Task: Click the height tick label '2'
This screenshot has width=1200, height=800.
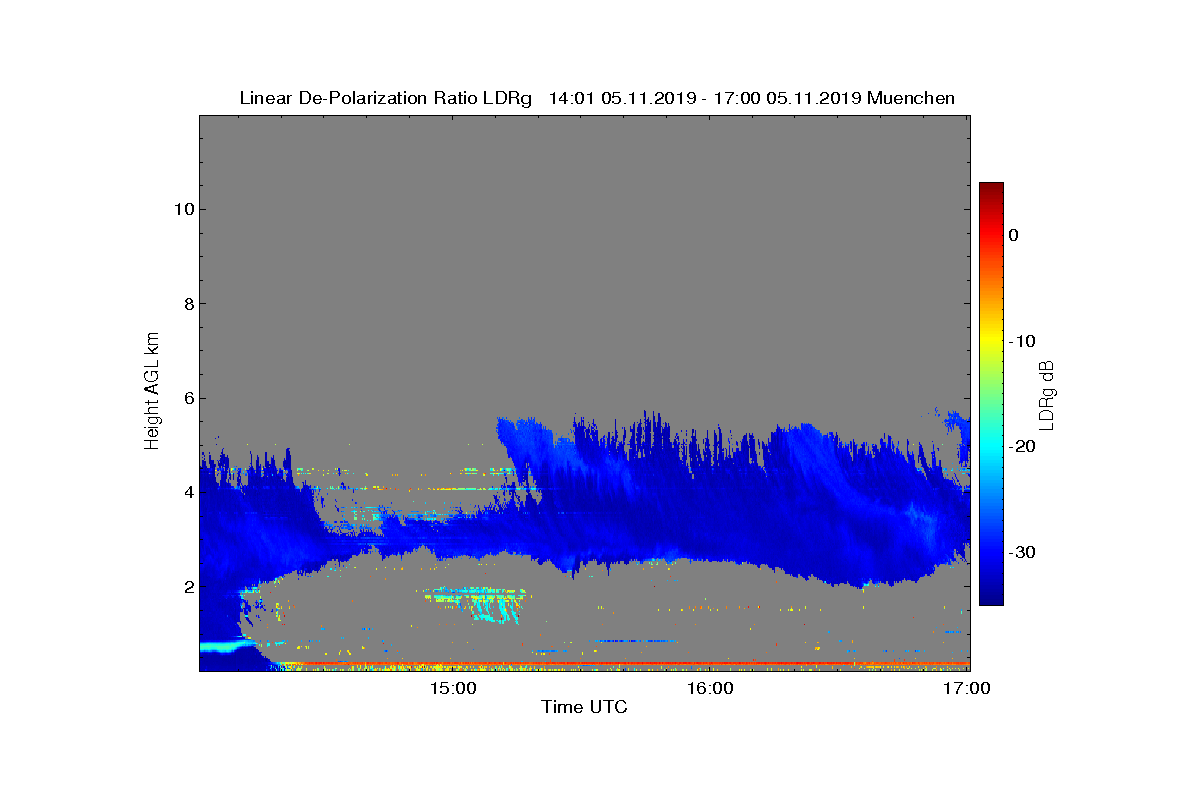Action: (x=187, y=587)
